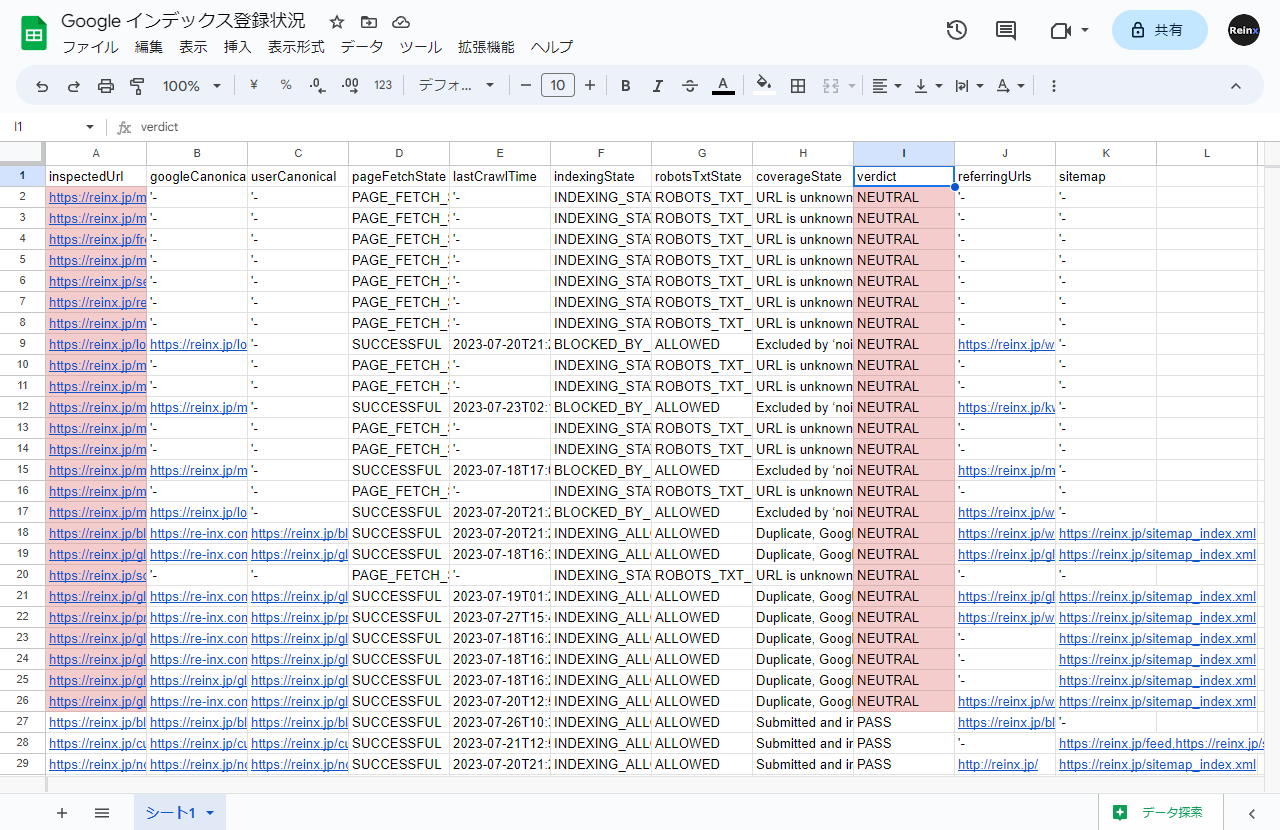Screen dimensions: 1280x830
Task: Increase decimal places
Action: coord(350,86)
